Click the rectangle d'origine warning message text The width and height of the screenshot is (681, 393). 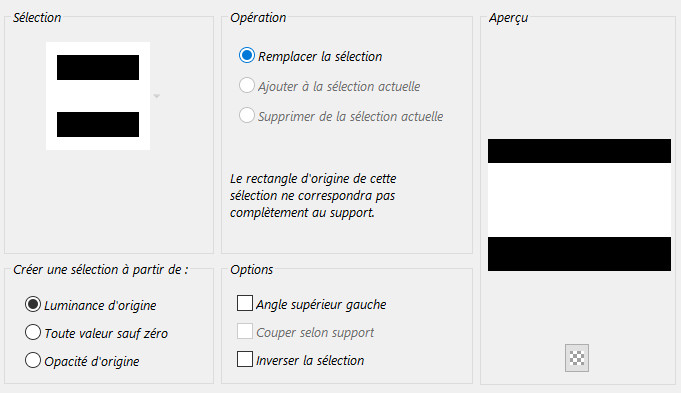313,195
